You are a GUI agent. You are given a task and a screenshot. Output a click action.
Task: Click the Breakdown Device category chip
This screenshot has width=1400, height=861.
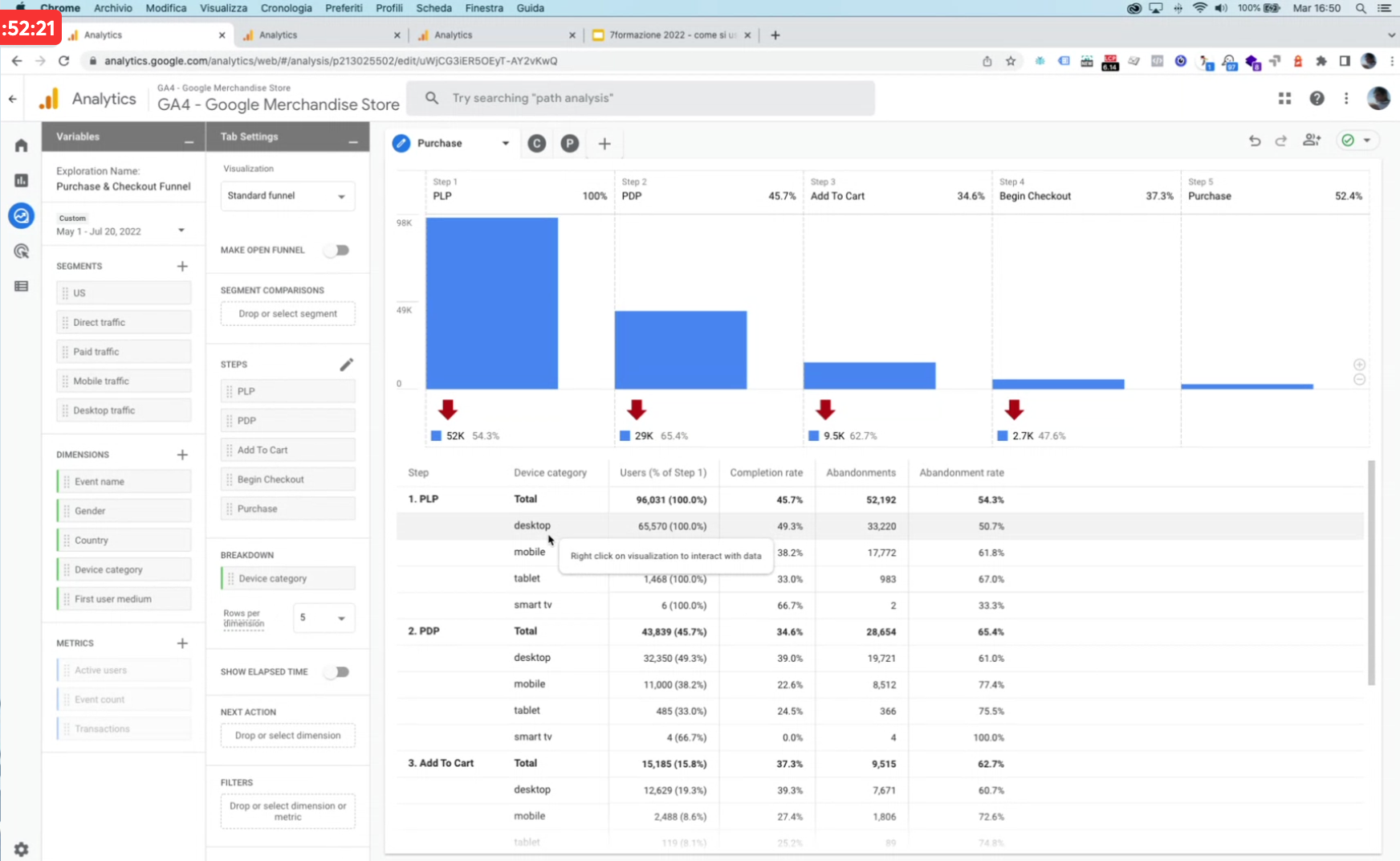click(x=287, y=578)
